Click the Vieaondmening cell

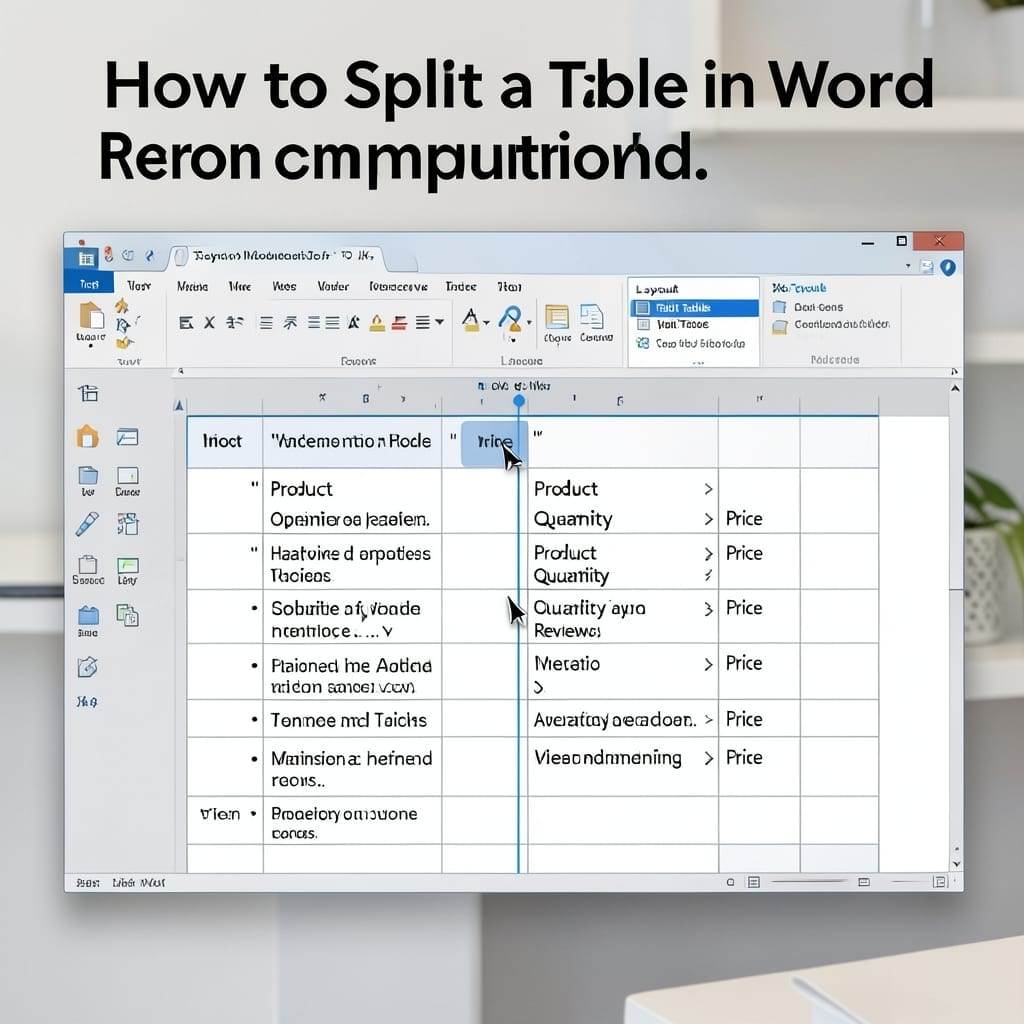[x=622, y=767]
